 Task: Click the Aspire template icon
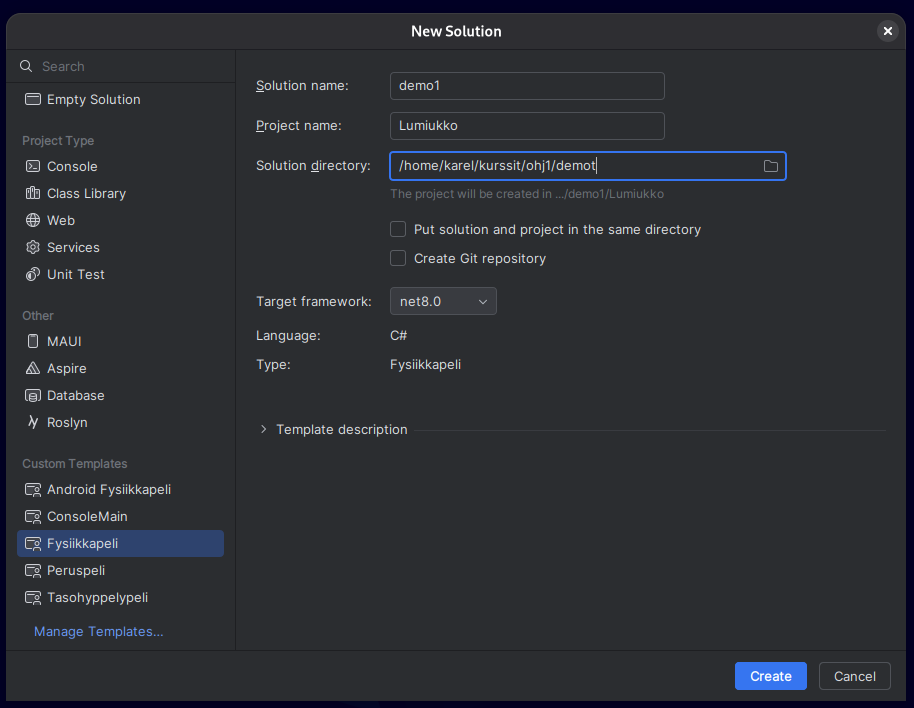[x=33, y=368]
